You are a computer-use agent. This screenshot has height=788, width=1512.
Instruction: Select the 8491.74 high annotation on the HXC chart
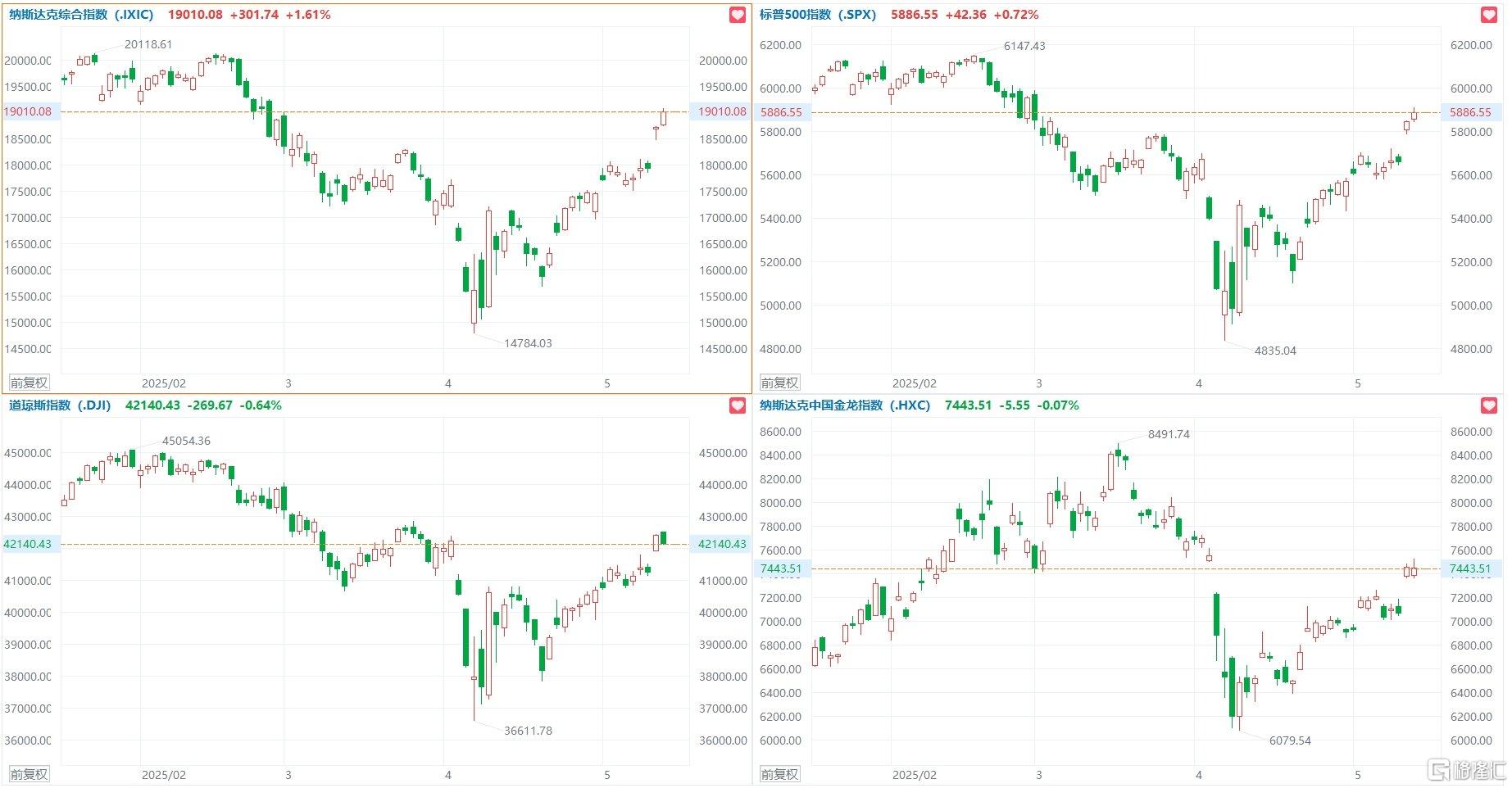point(1169,434)
